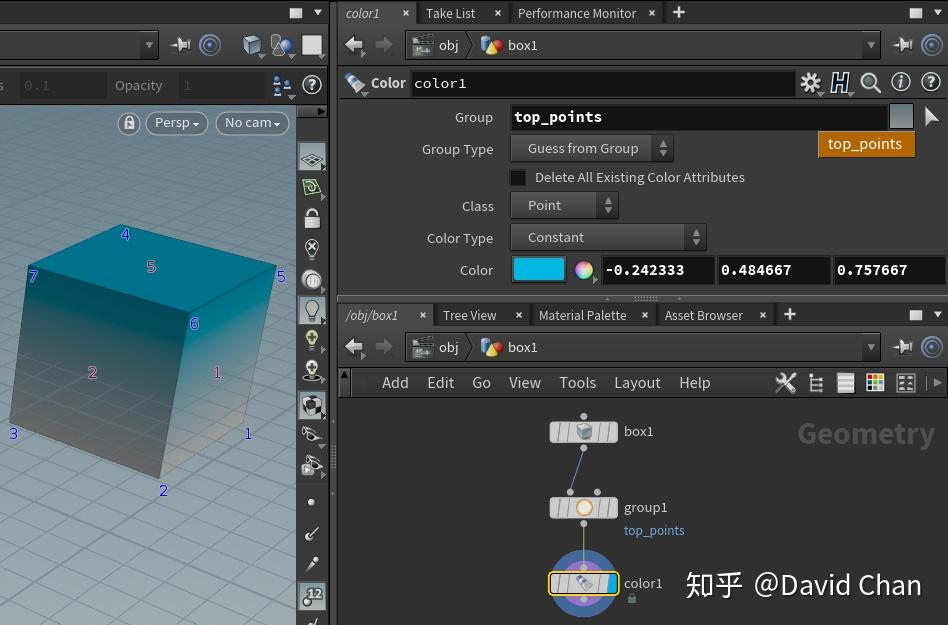Toggle the Delete All Existing Color Attributes checkbox
948x625 pixels.
(517, 177)
